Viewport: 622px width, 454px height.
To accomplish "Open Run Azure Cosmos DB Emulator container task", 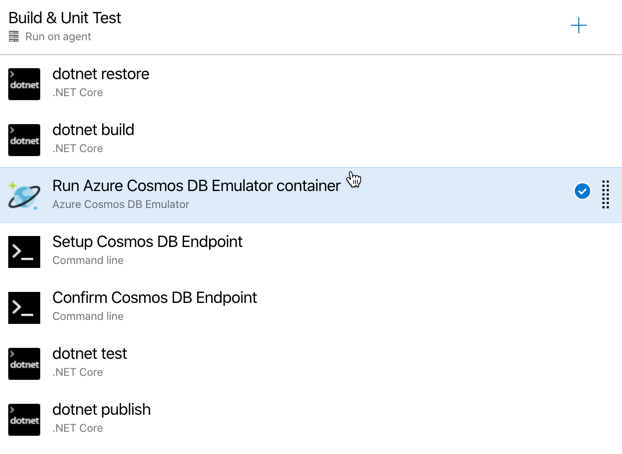I will pyautogui.click(x=311, y=195).
